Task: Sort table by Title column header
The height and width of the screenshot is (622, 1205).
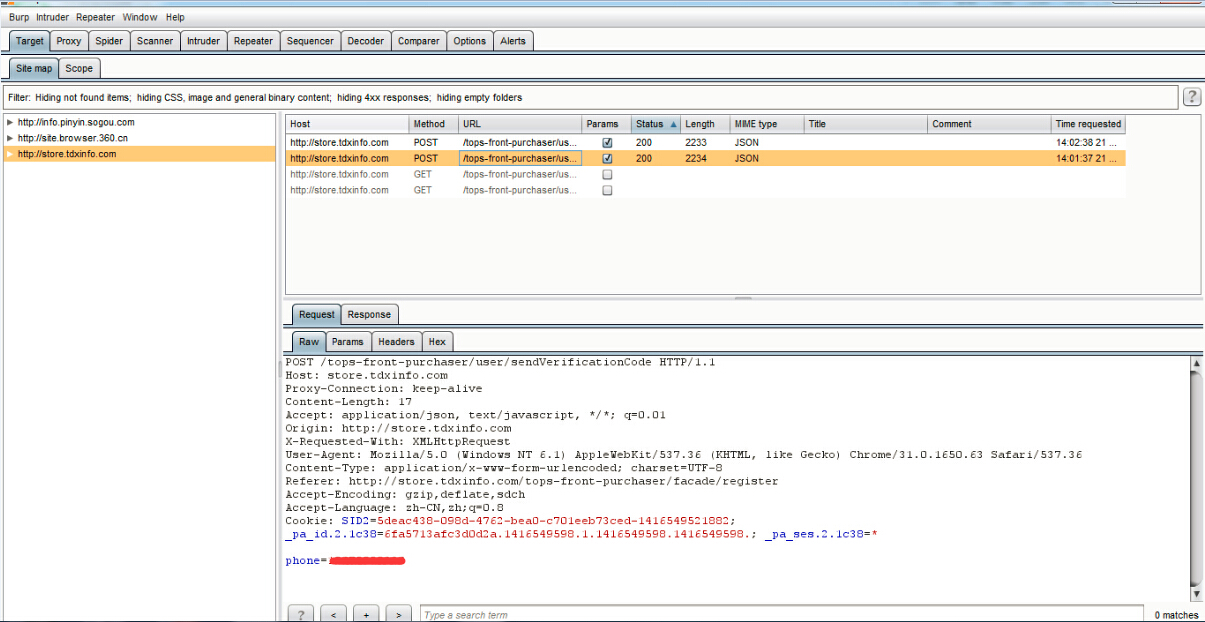Action: click(x=865, y=124)
